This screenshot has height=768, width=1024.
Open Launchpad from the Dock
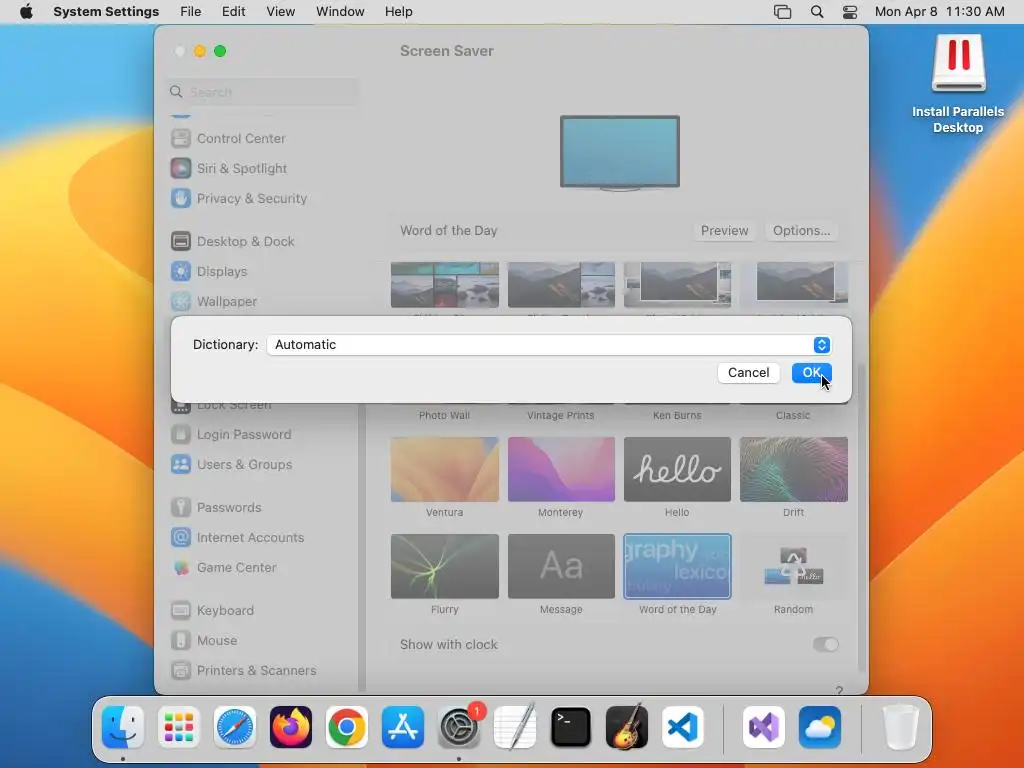[x=179, y=728]
